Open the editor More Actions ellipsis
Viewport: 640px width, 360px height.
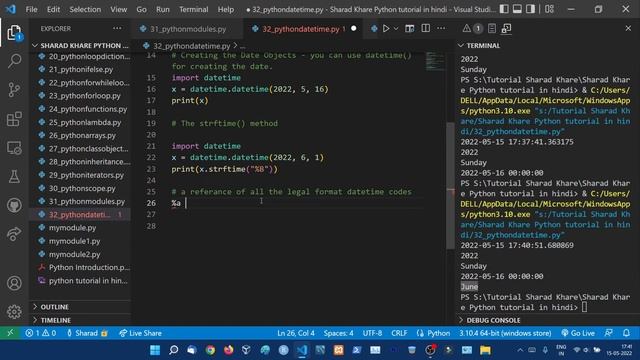(x=441, y=29)
